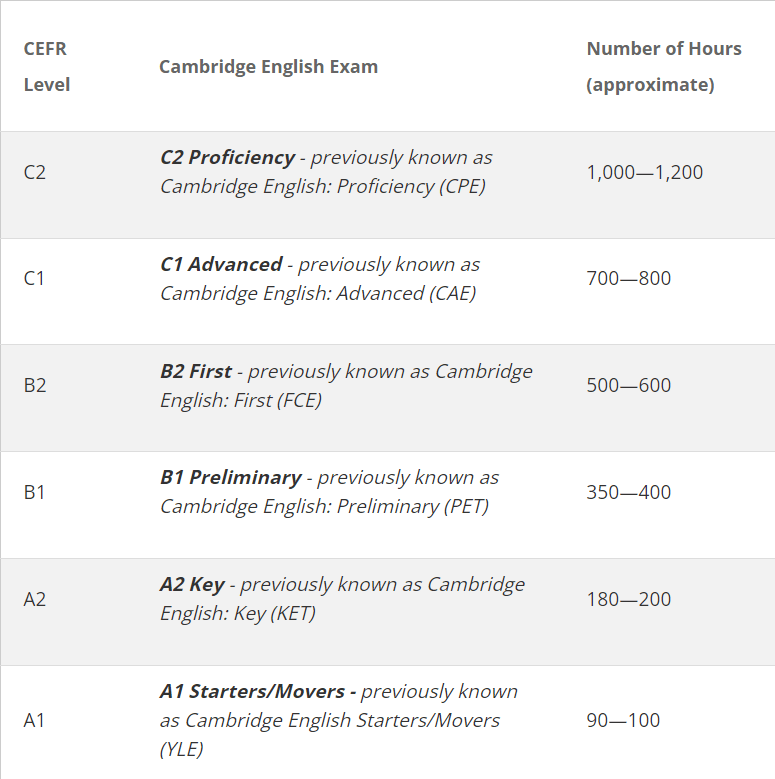Click the B1 Preliminary exam name
The image size is (775, 779).
[x=231, y=478]
